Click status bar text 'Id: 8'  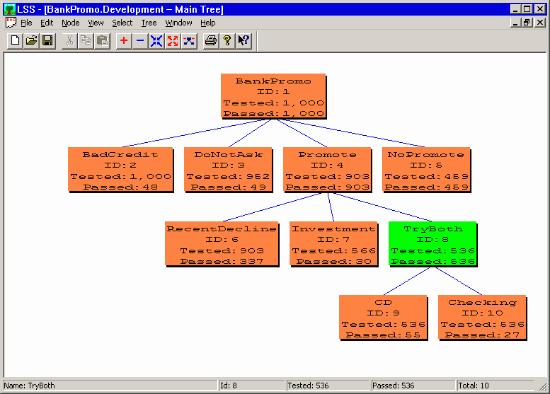229,386
